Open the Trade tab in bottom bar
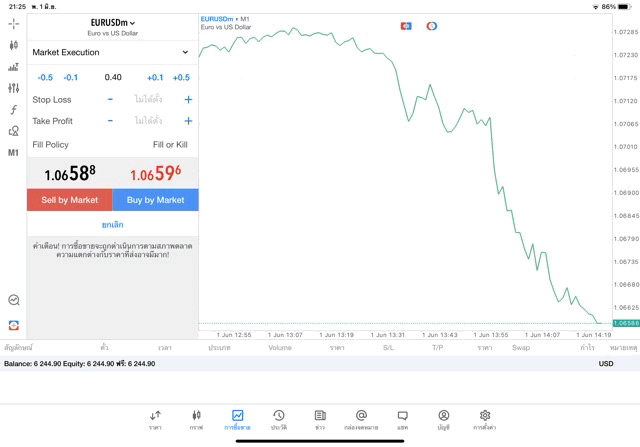This screenshot has width=640, height=447. (x=238, y=420)
